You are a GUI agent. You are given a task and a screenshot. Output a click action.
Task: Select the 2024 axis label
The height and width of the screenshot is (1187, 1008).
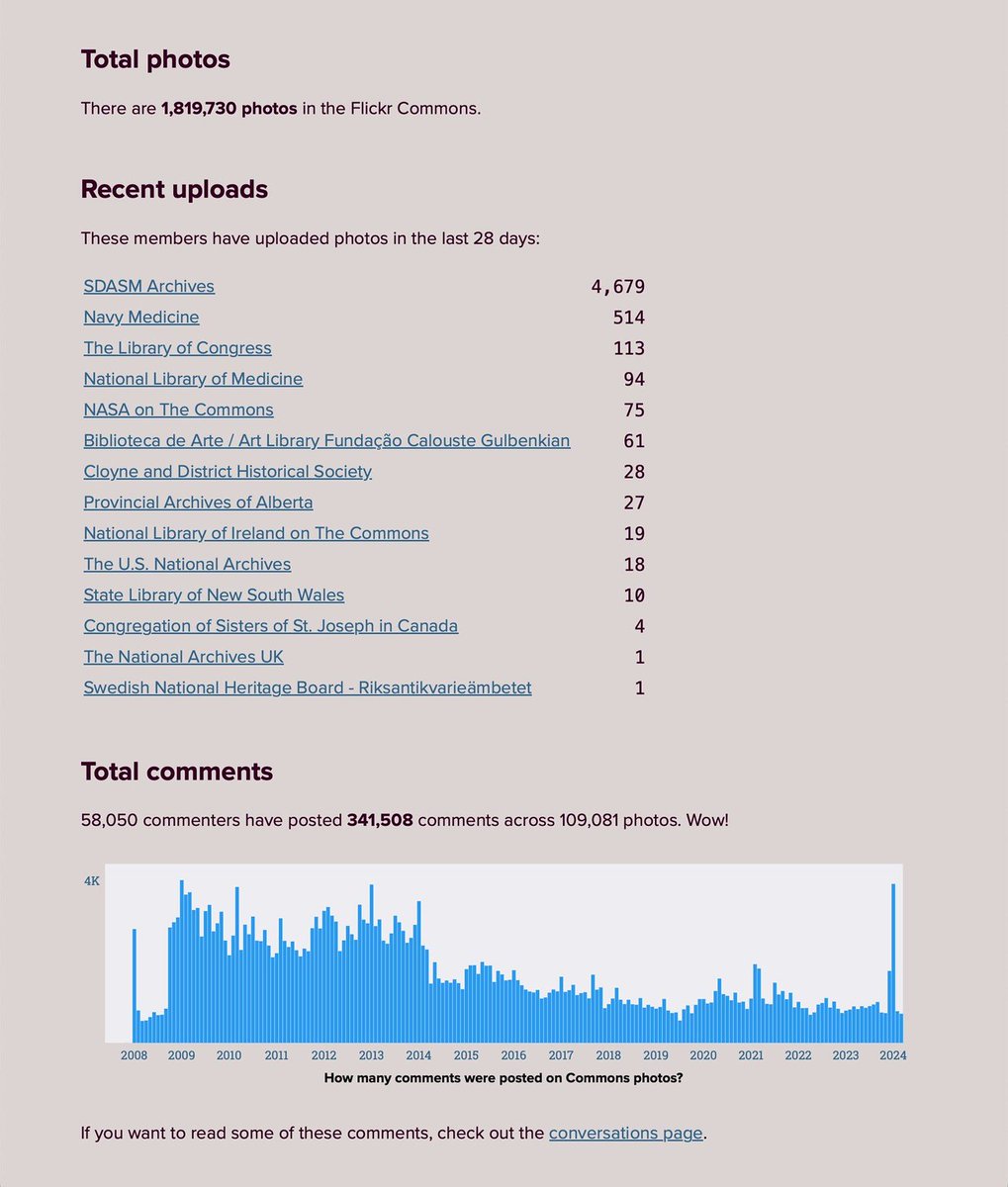[x=893, y=1055]
